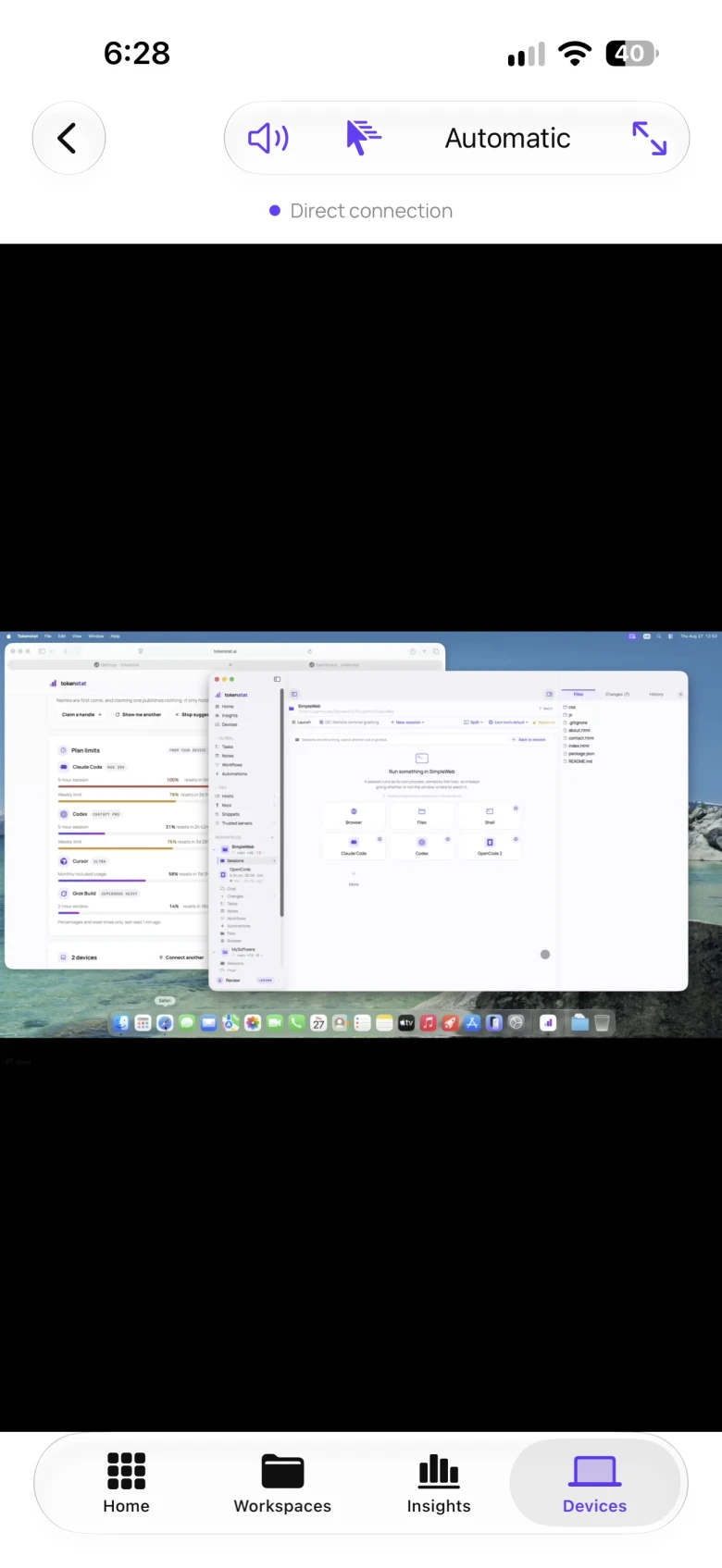Screen dimensions: 722x1568
Task: Launch the Browser session card
Action: click(x=354, y=815)
